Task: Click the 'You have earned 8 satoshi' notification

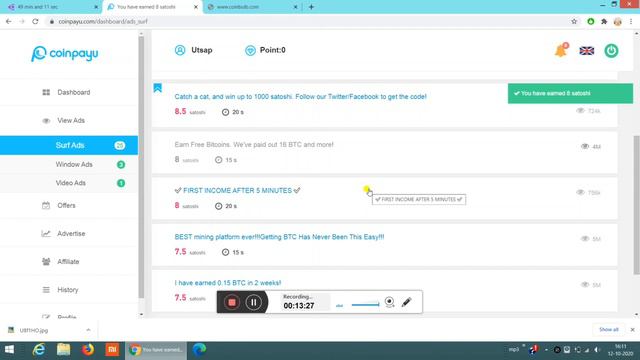Action: click(x=570, y=93)
